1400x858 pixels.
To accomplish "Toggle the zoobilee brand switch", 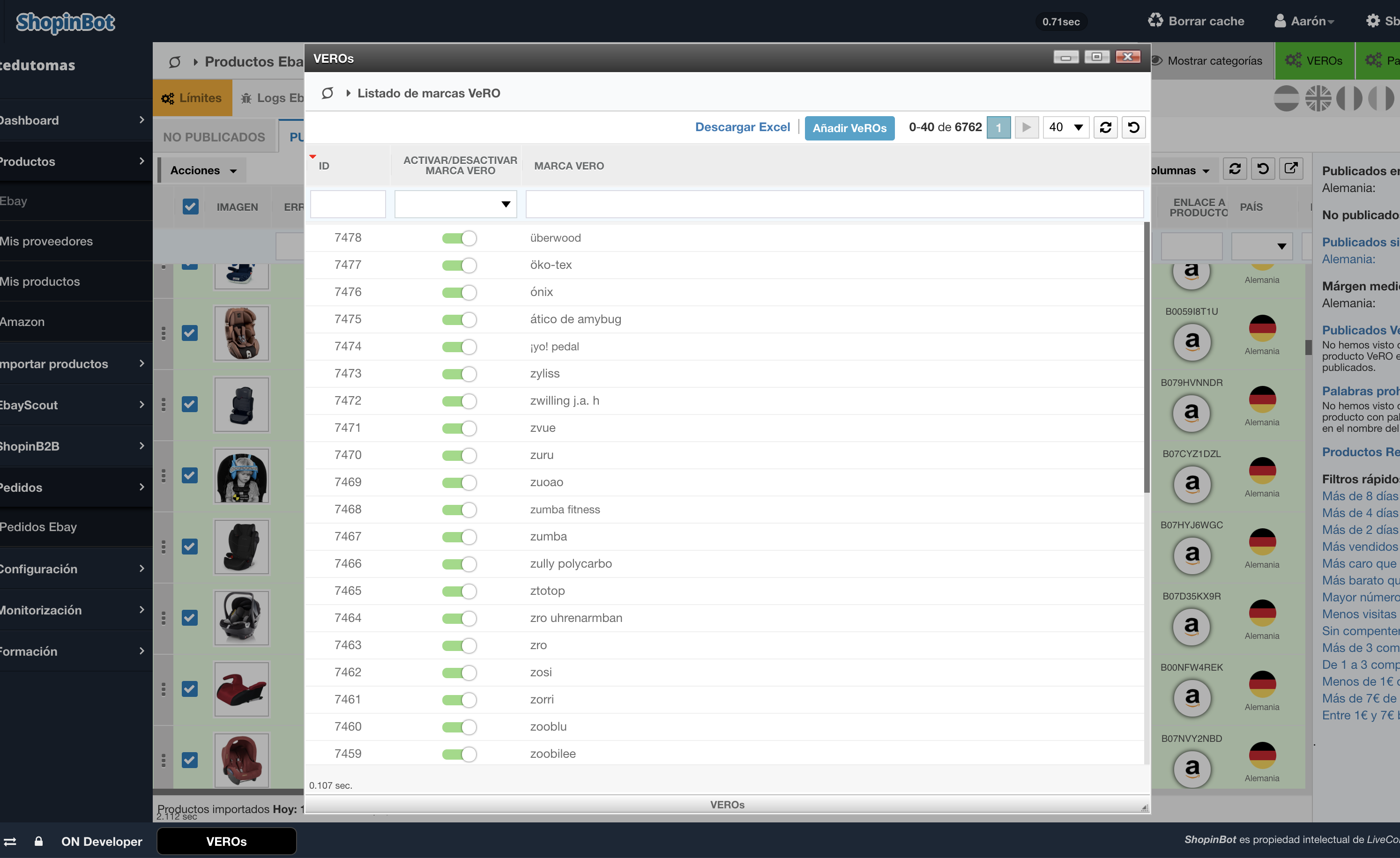I will click(459, 754).
